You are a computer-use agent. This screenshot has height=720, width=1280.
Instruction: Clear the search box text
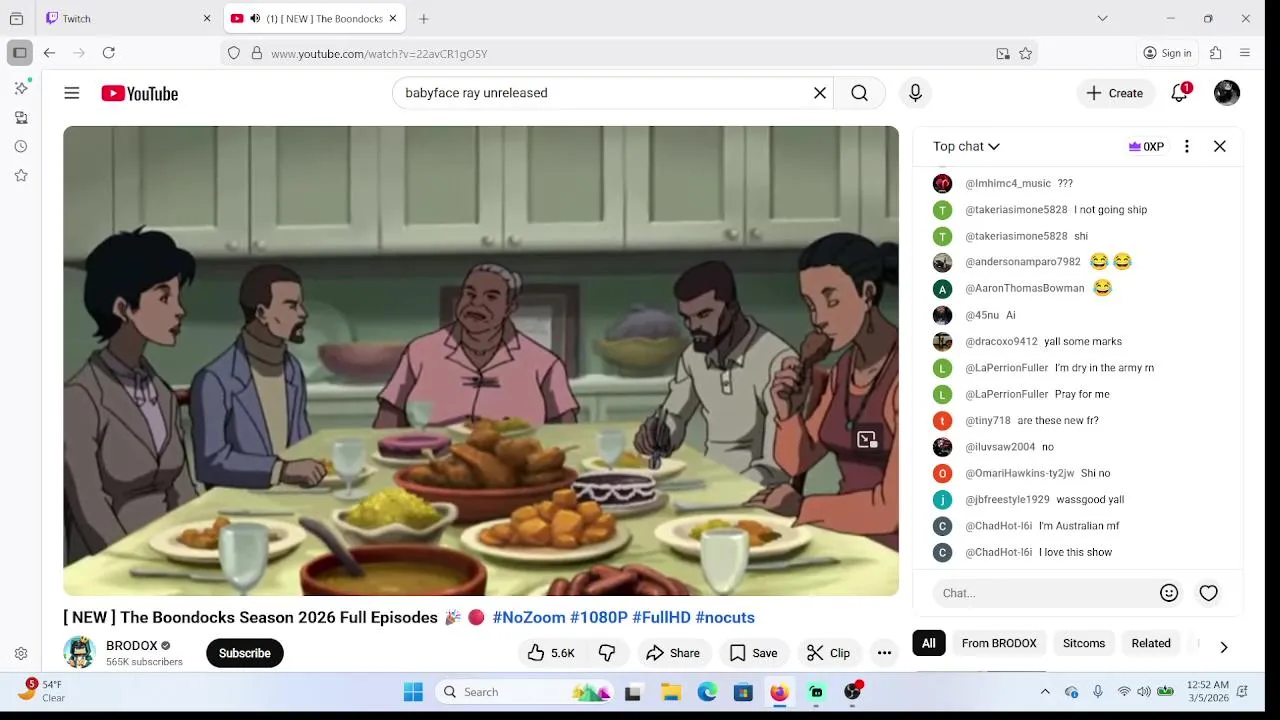pyautogui.click(x=820, y=93)
